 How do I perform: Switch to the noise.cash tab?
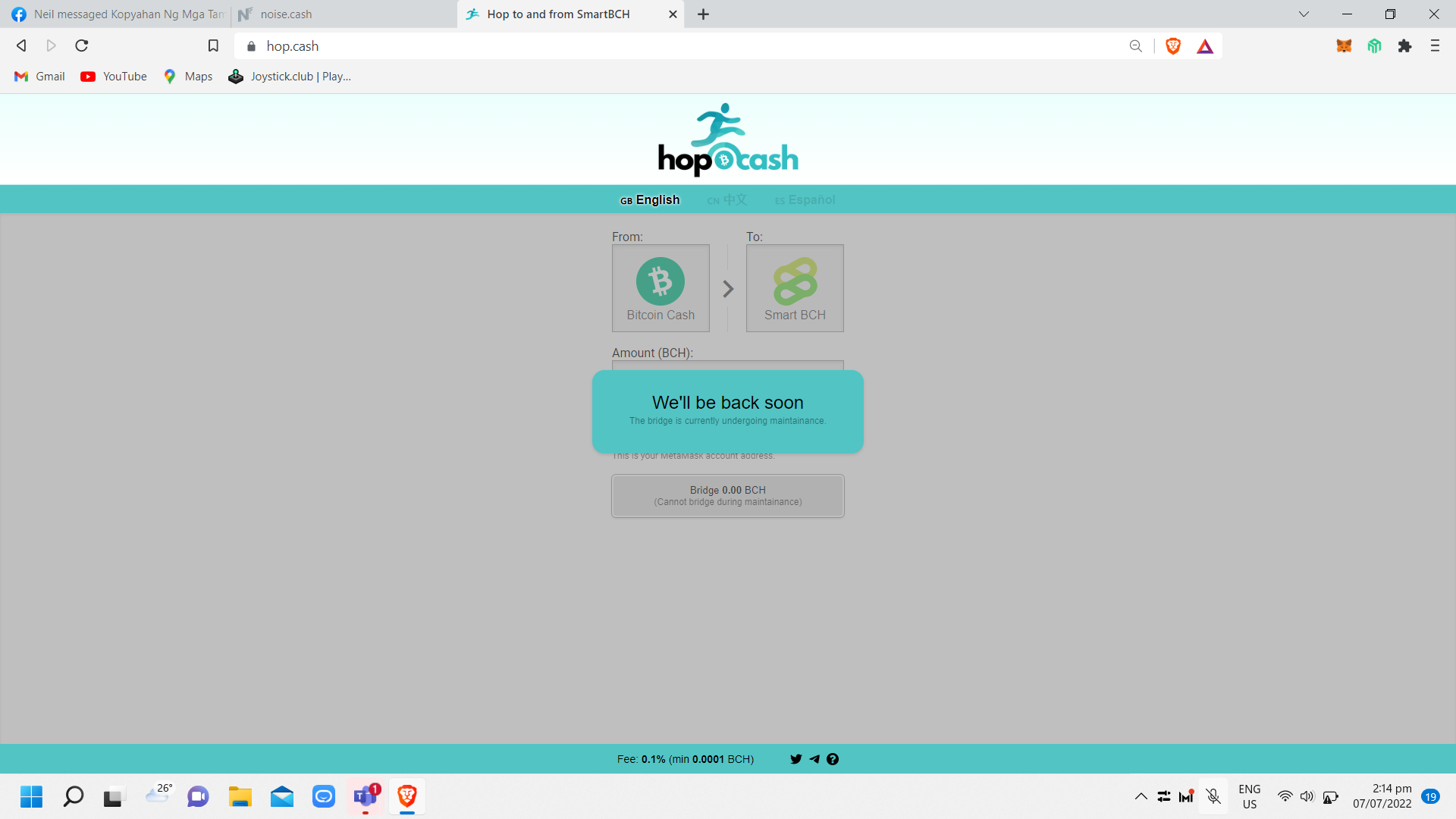344,14
